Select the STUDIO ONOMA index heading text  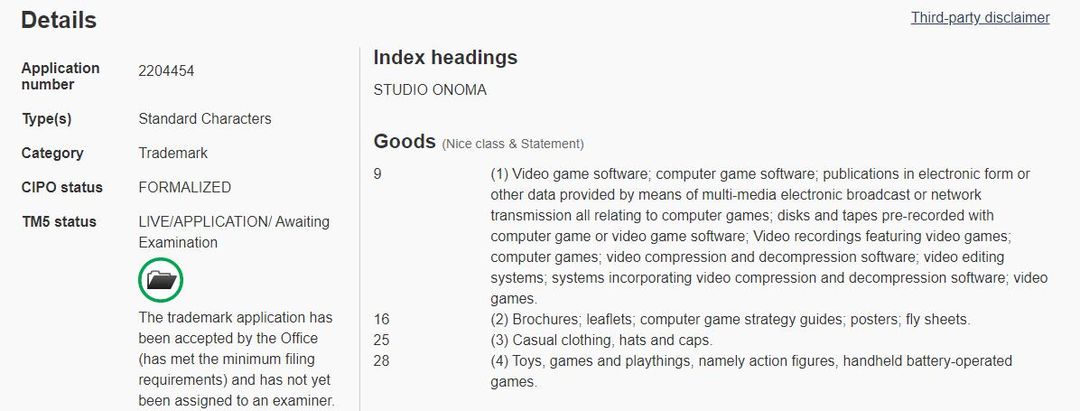(x=430, y=90)
